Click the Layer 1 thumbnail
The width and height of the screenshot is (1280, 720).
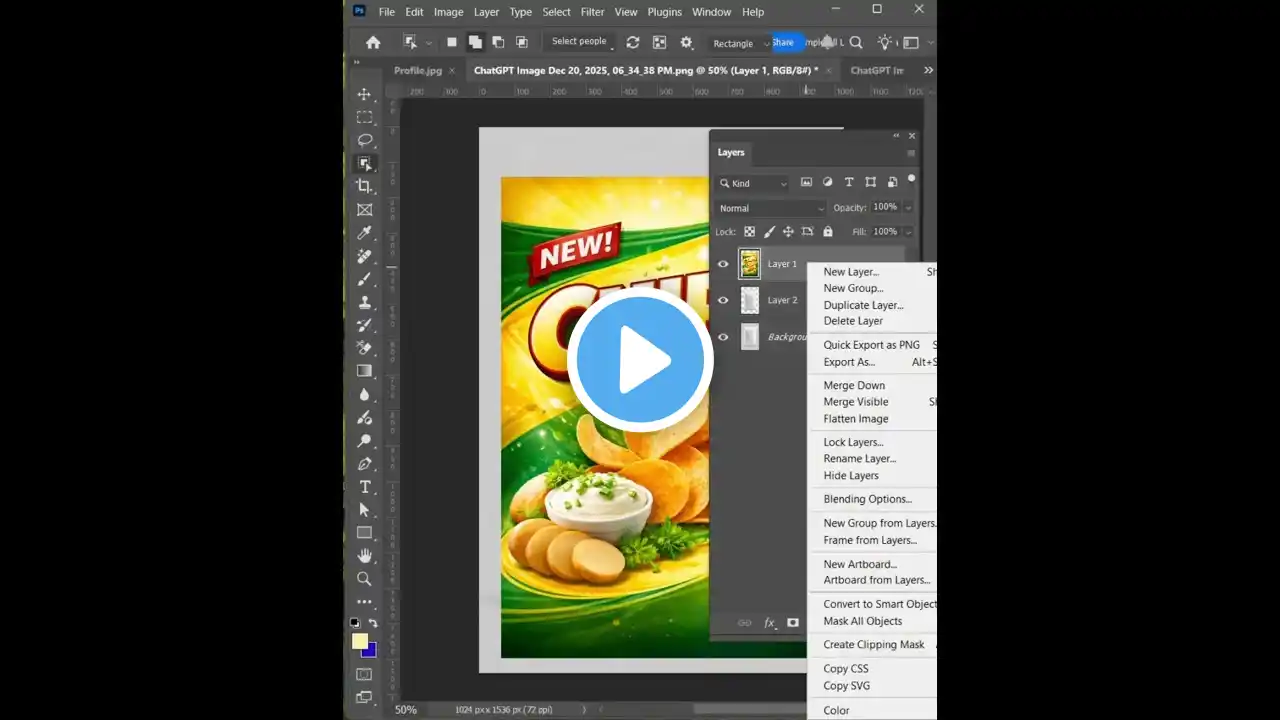click(x=749, y=264)
